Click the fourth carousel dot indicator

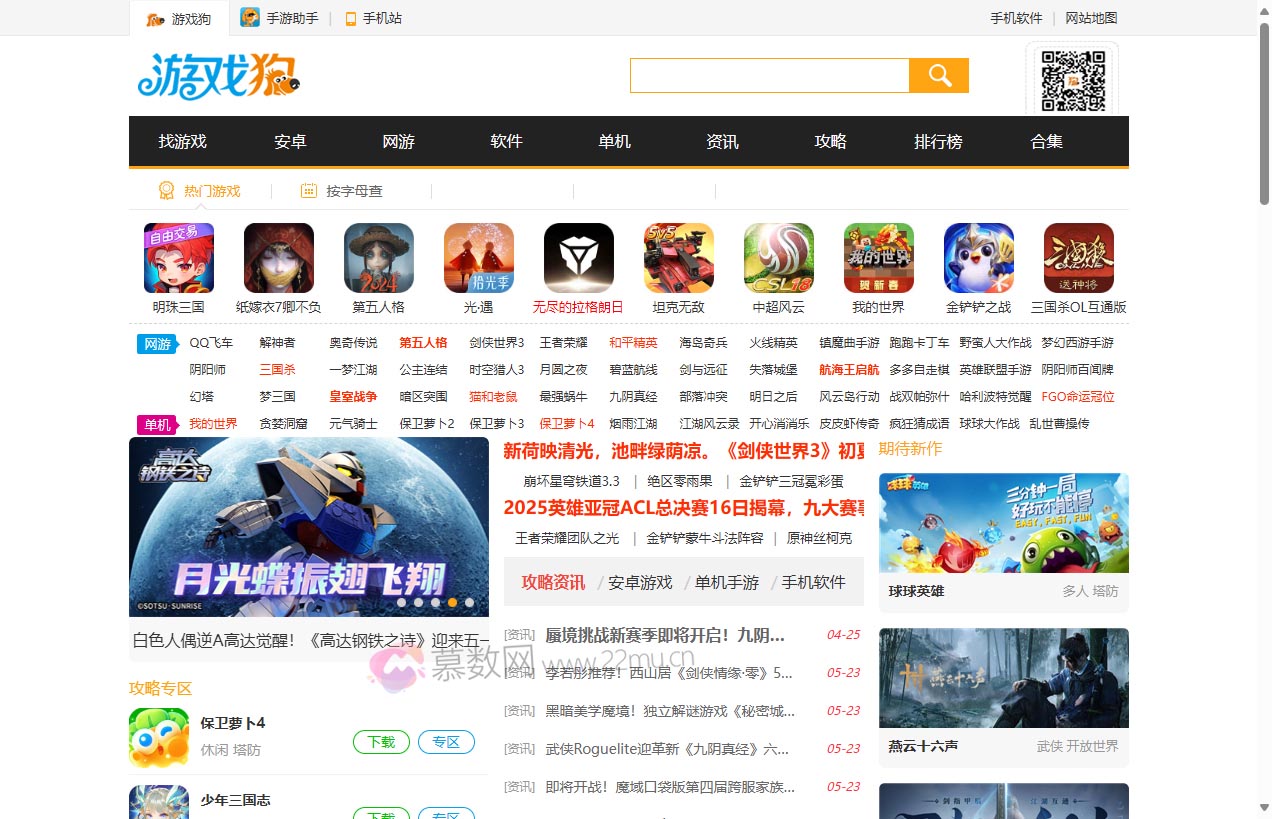click(452, 602)
